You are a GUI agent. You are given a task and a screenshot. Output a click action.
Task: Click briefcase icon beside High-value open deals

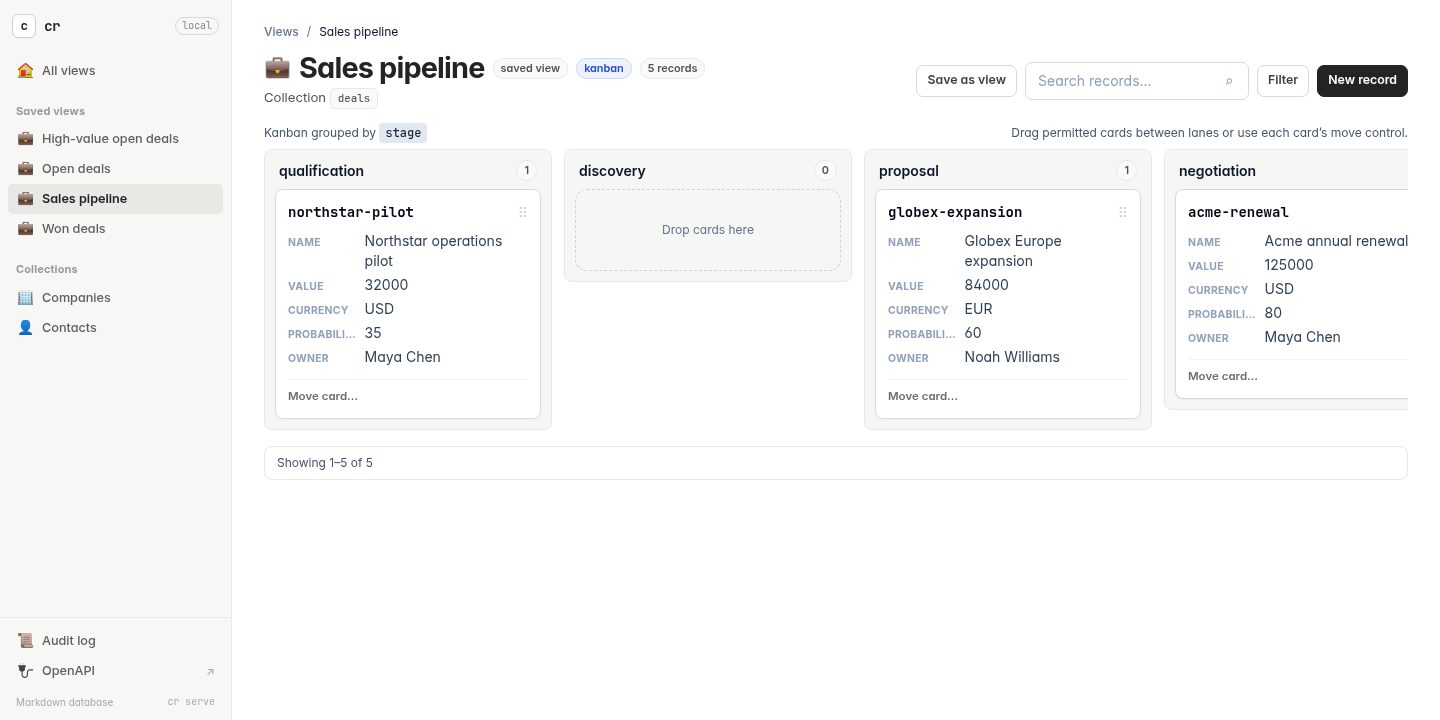pyautogui.click(x=26, y=139)
